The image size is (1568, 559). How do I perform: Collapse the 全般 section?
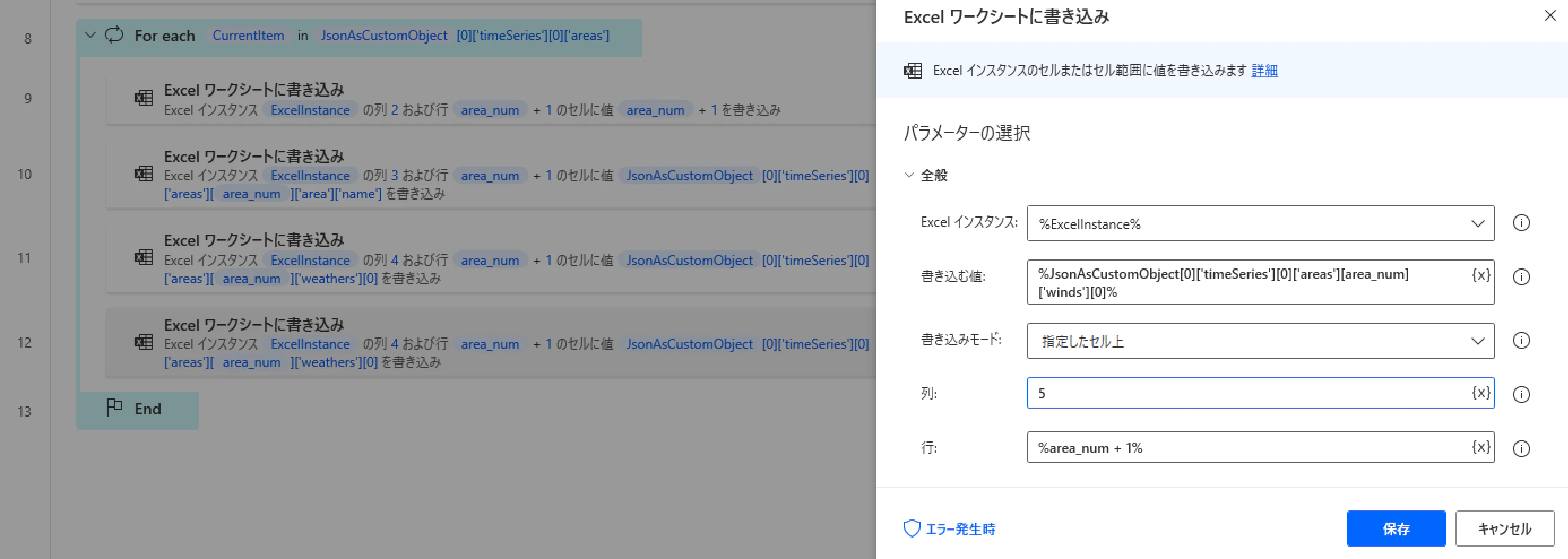click(909, 175)
